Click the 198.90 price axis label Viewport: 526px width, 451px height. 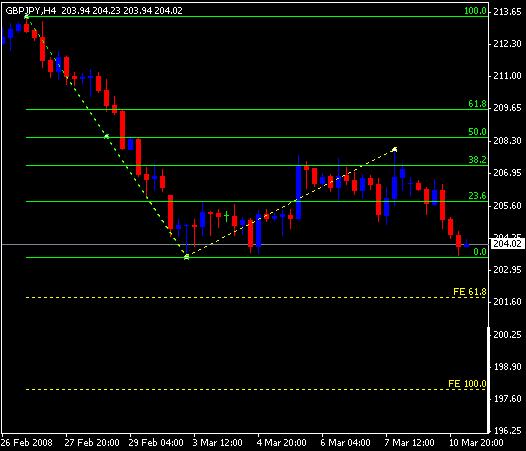(507, 366)
